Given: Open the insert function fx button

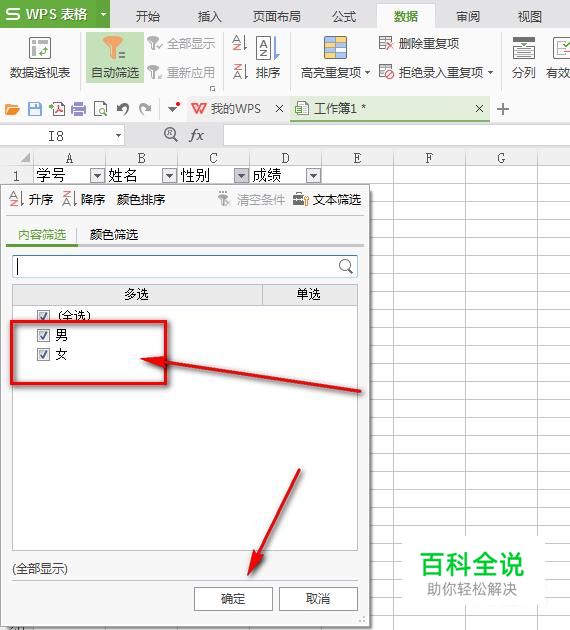Looking at the screenshot, I should pos(196,135).
